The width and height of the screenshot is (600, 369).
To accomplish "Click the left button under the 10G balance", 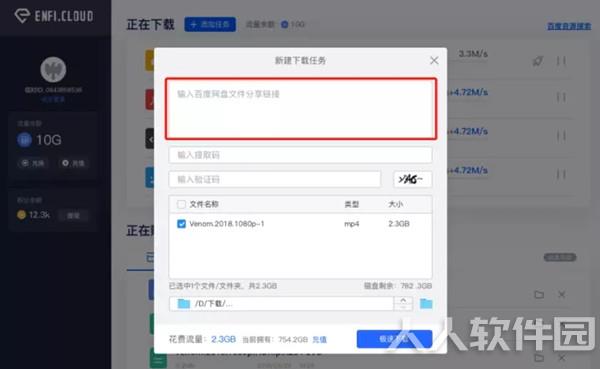I will pos(33,163).
